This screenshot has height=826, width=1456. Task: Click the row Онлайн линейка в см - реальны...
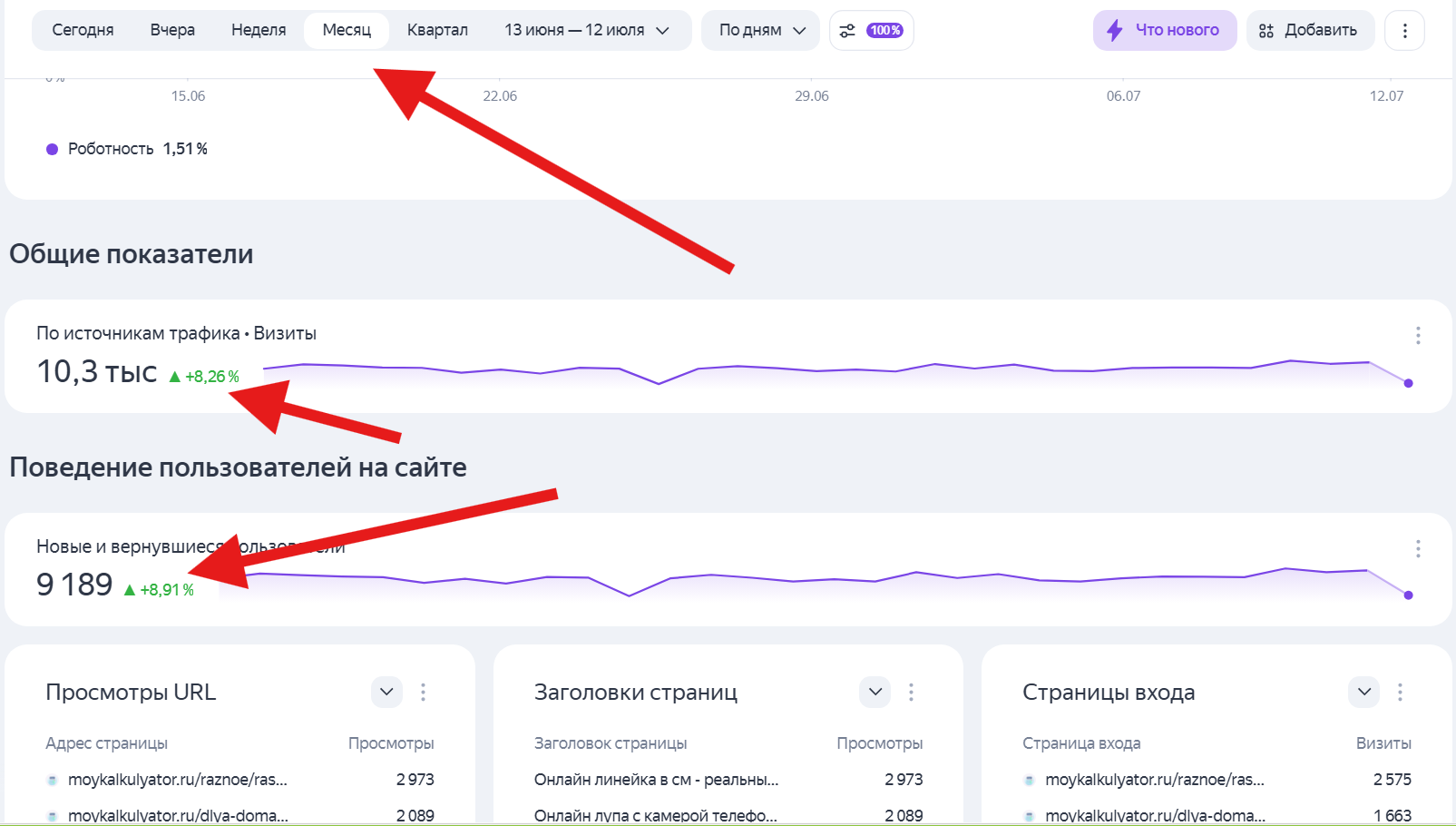point(728,780)
